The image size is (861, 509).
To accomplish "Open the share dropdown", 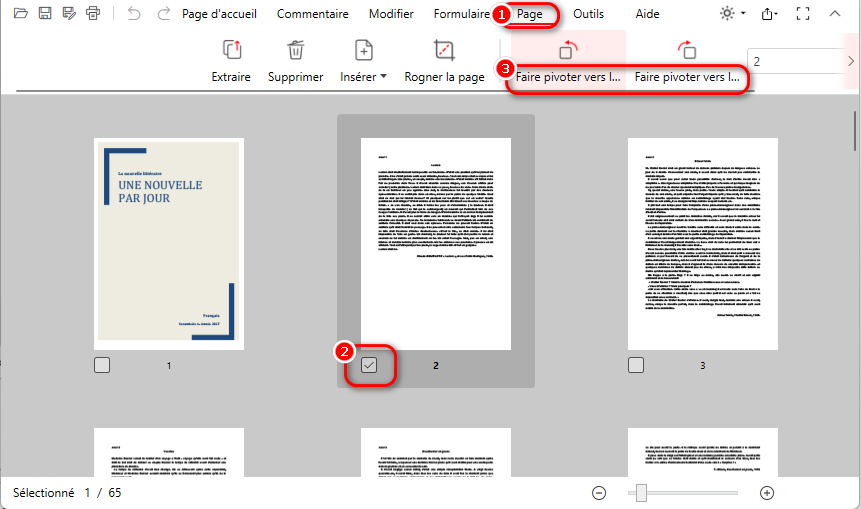I will [769, 14].
